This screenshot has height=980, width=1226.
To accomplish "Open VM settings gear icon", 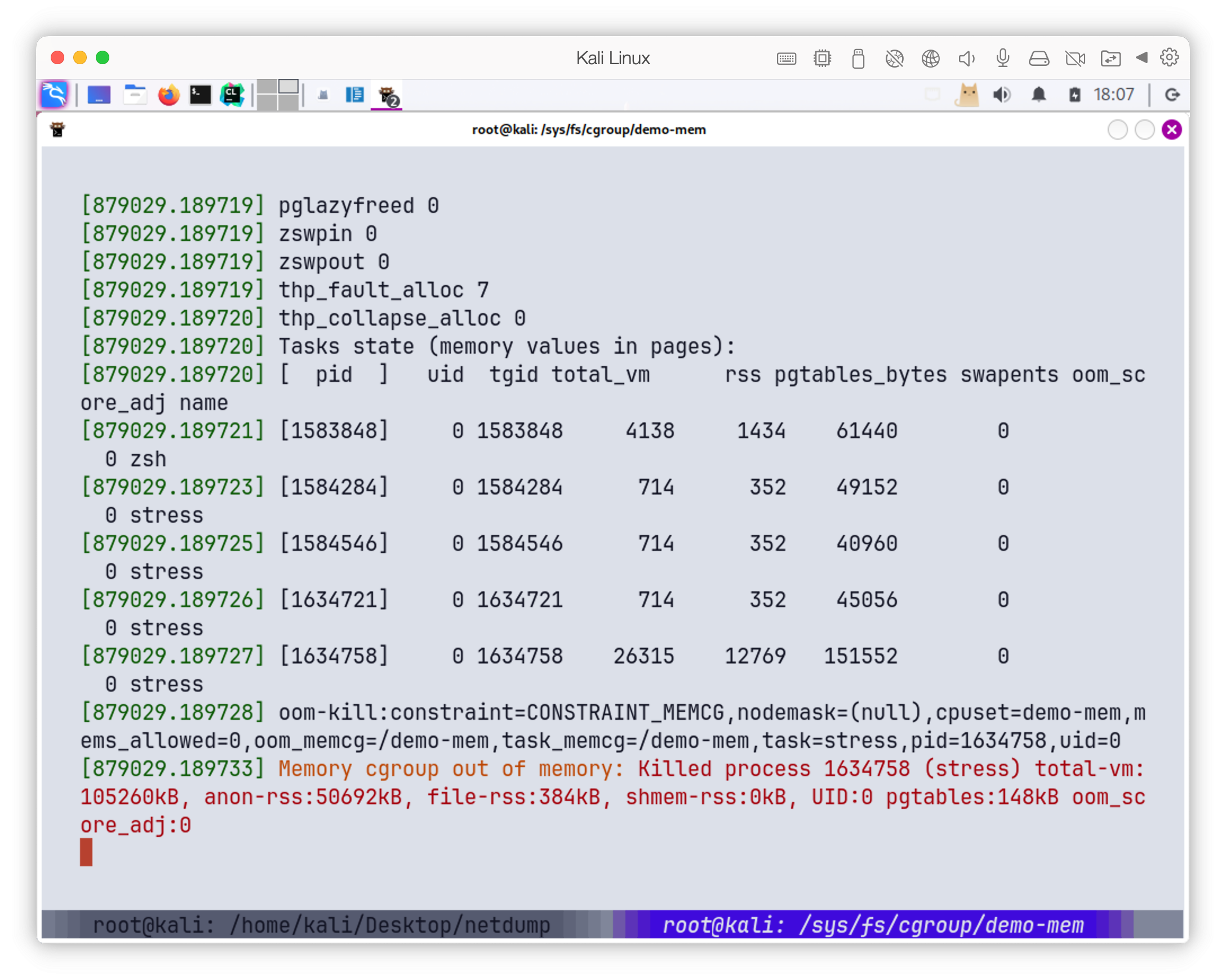I will pos(1169,57).
